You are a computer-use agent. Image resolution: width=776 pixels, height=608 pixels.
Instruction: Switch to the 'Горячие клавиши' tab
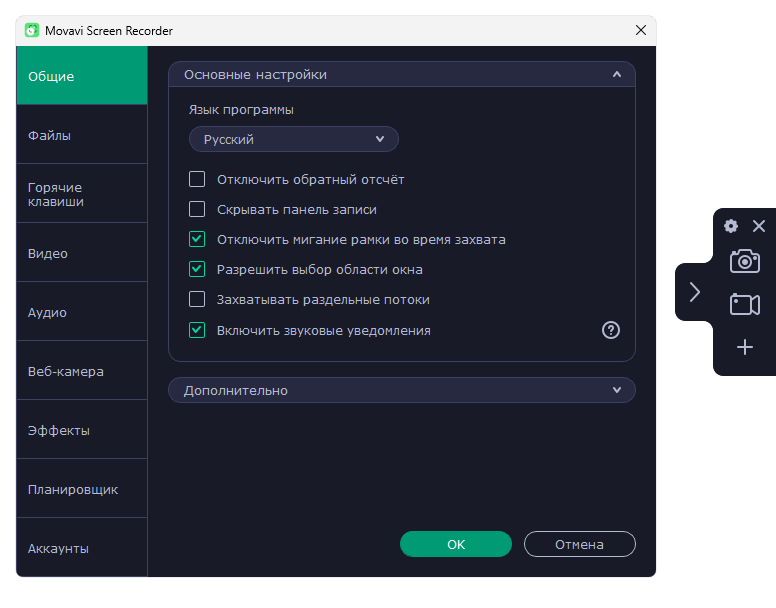tap(81, 194)
